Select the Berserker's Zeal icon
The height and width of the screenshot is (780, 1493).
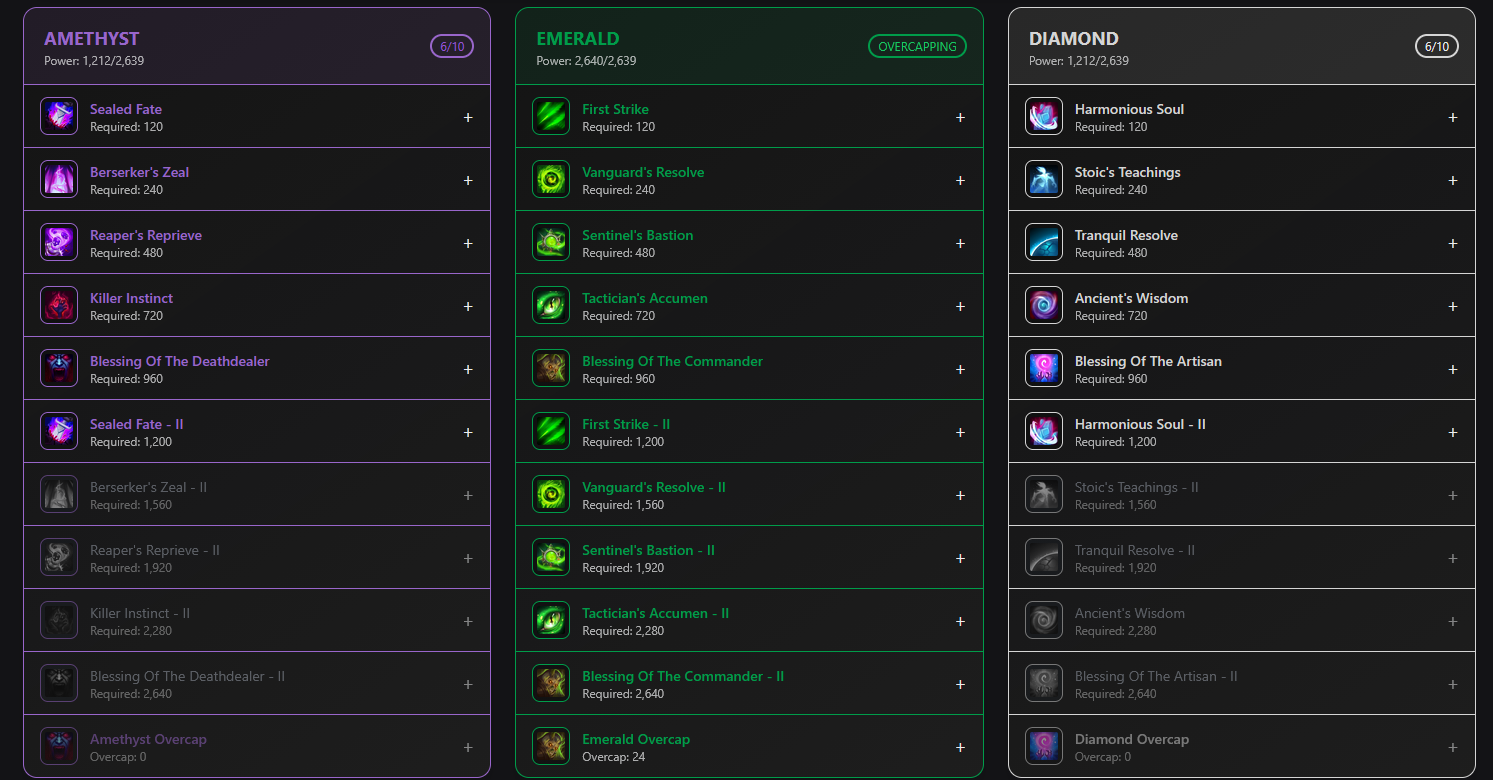pyautogui.click(x=59, y=180)
